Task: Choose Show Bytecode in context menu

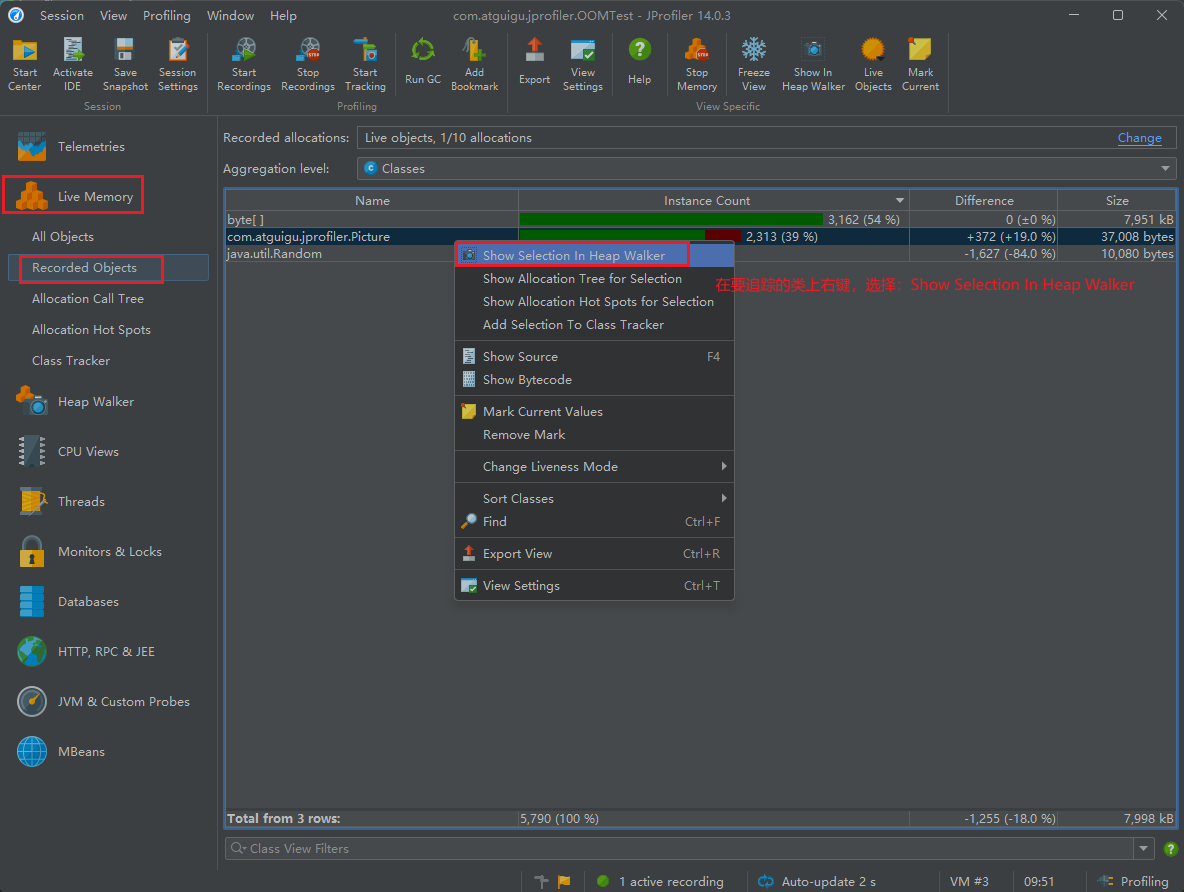Action: pyautogui.click(x=594, y=380)
